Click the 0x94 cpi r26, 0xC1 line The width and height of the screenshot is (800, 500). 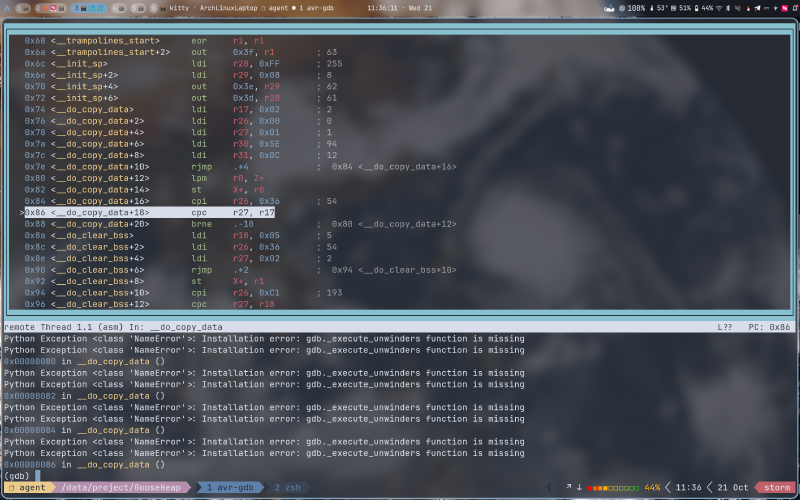pos(183,293)
